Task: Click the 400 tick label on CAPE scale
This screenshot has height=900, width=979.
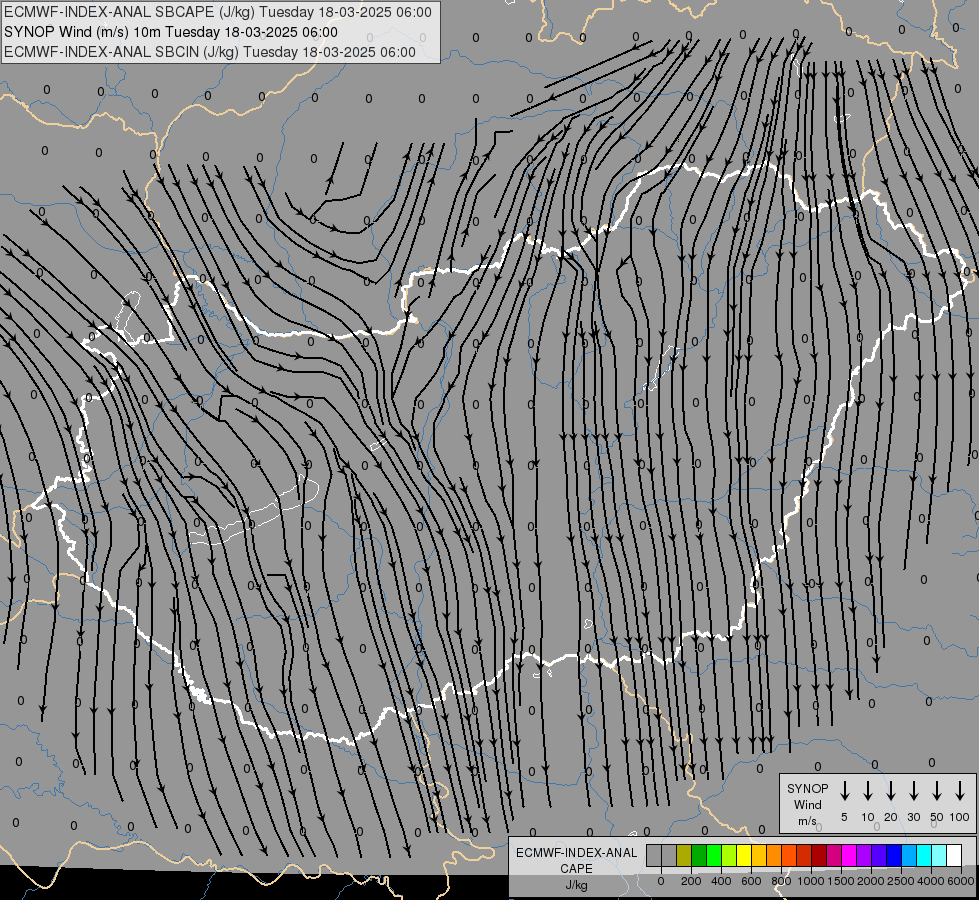Action: [x=721, y=881]
